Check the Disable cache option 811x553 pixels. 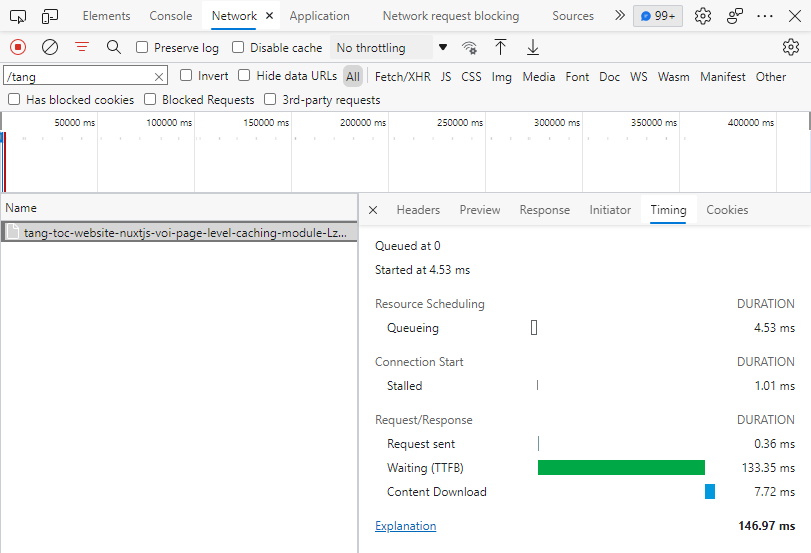[x=238, y=47]
